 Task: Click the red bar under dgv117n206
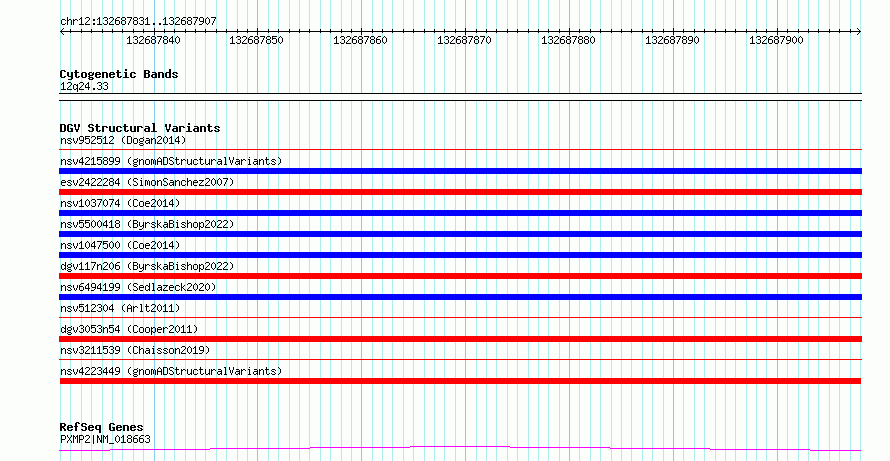(x=460, y=276)
